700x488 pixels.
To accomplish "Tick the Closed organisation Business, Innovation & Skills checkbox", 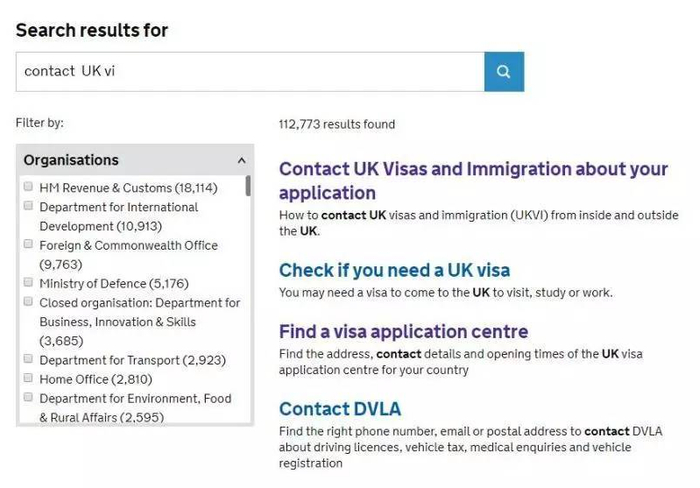I will click(x=29, y=302).
